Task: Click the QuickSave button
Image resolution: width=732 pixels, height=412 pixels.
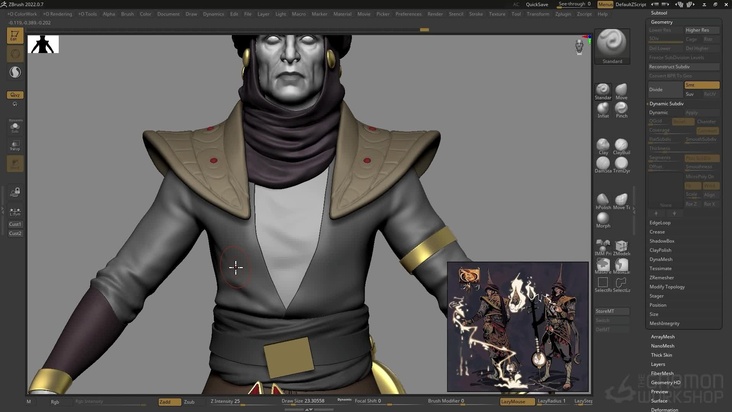Action: coord(537,4)
